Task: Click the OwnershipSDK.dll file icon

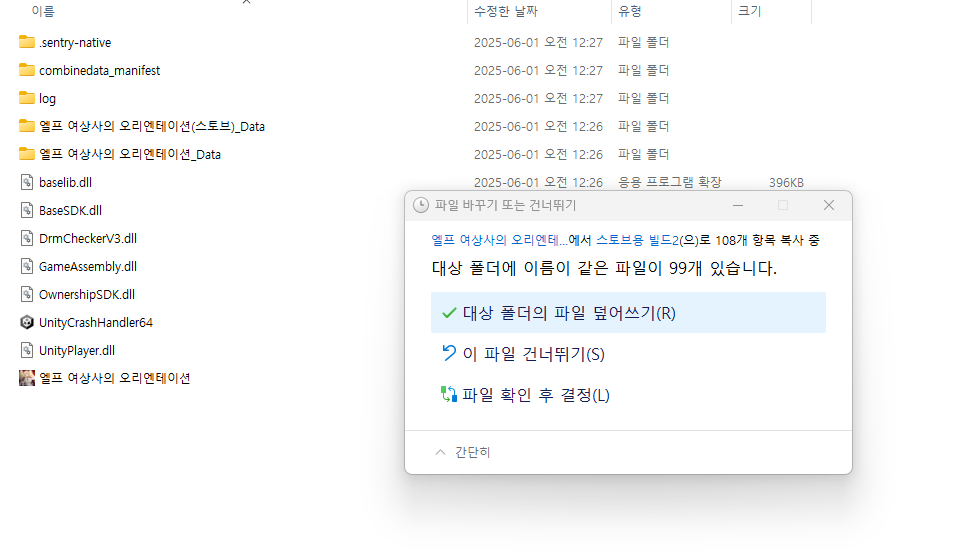Action: click(x=26, y=294)
